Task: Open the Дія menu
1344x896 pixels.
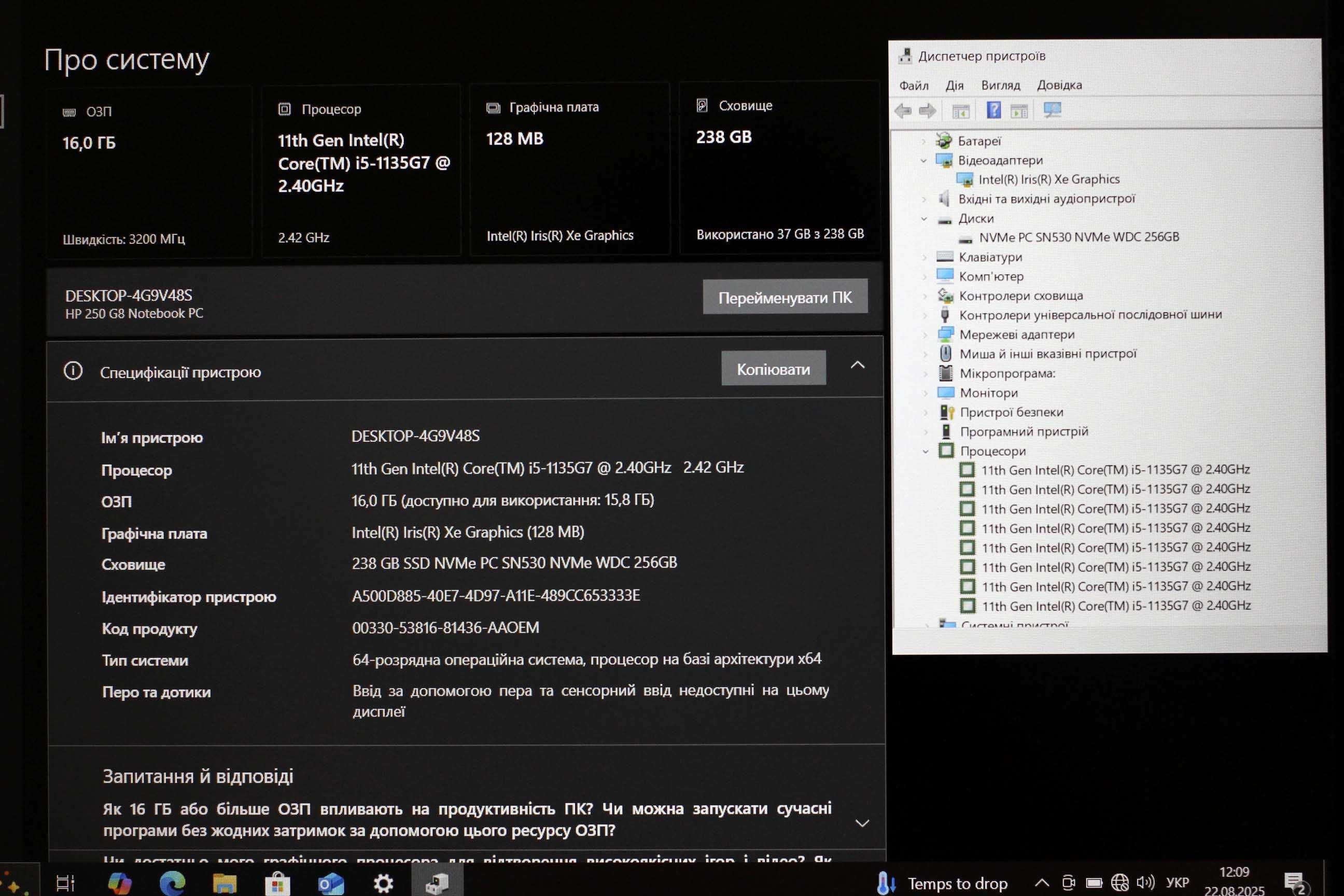Action: click(x=954, y=86)
